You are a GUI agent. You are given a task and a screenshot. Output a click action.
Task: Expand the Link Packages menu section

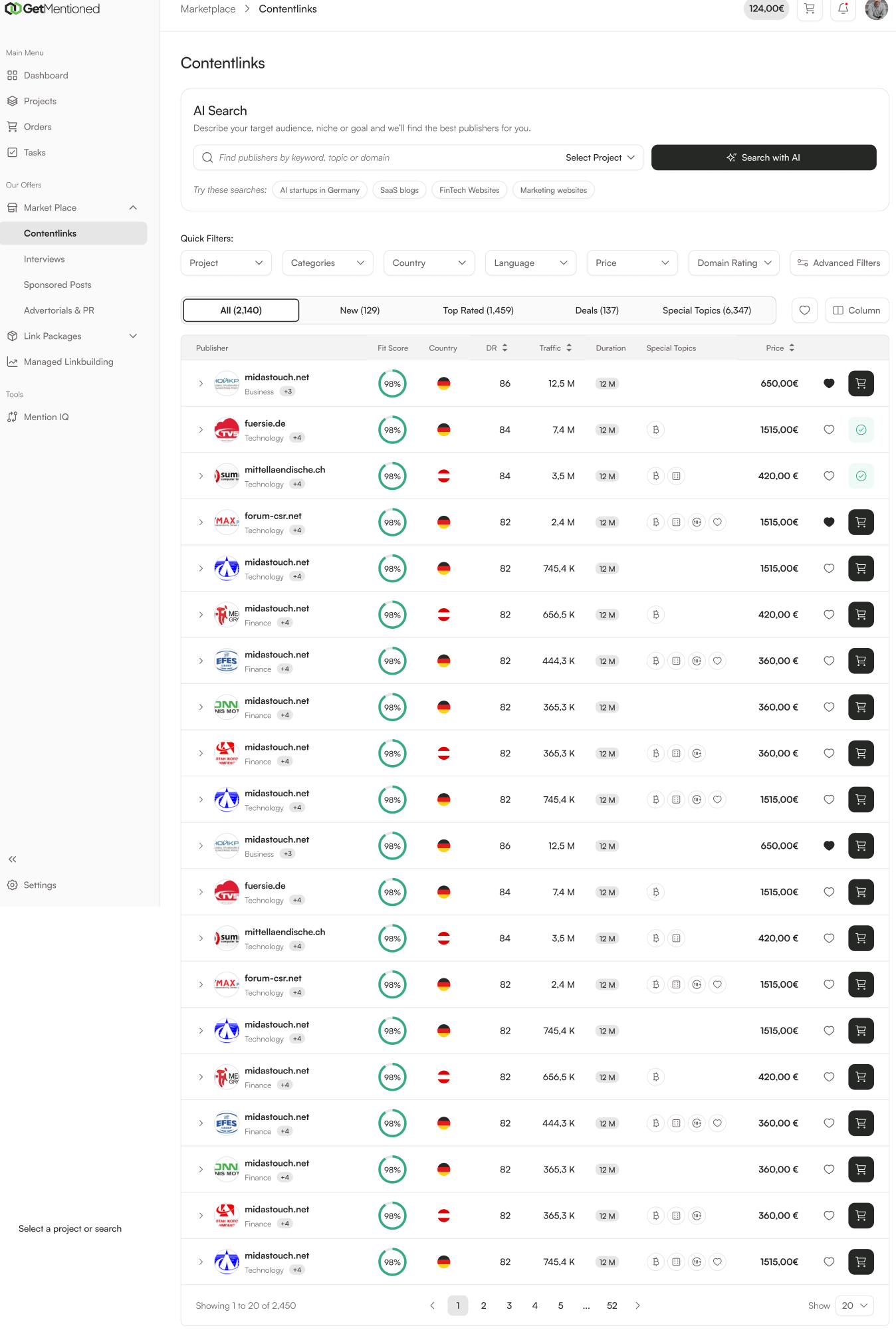point(133,336)
